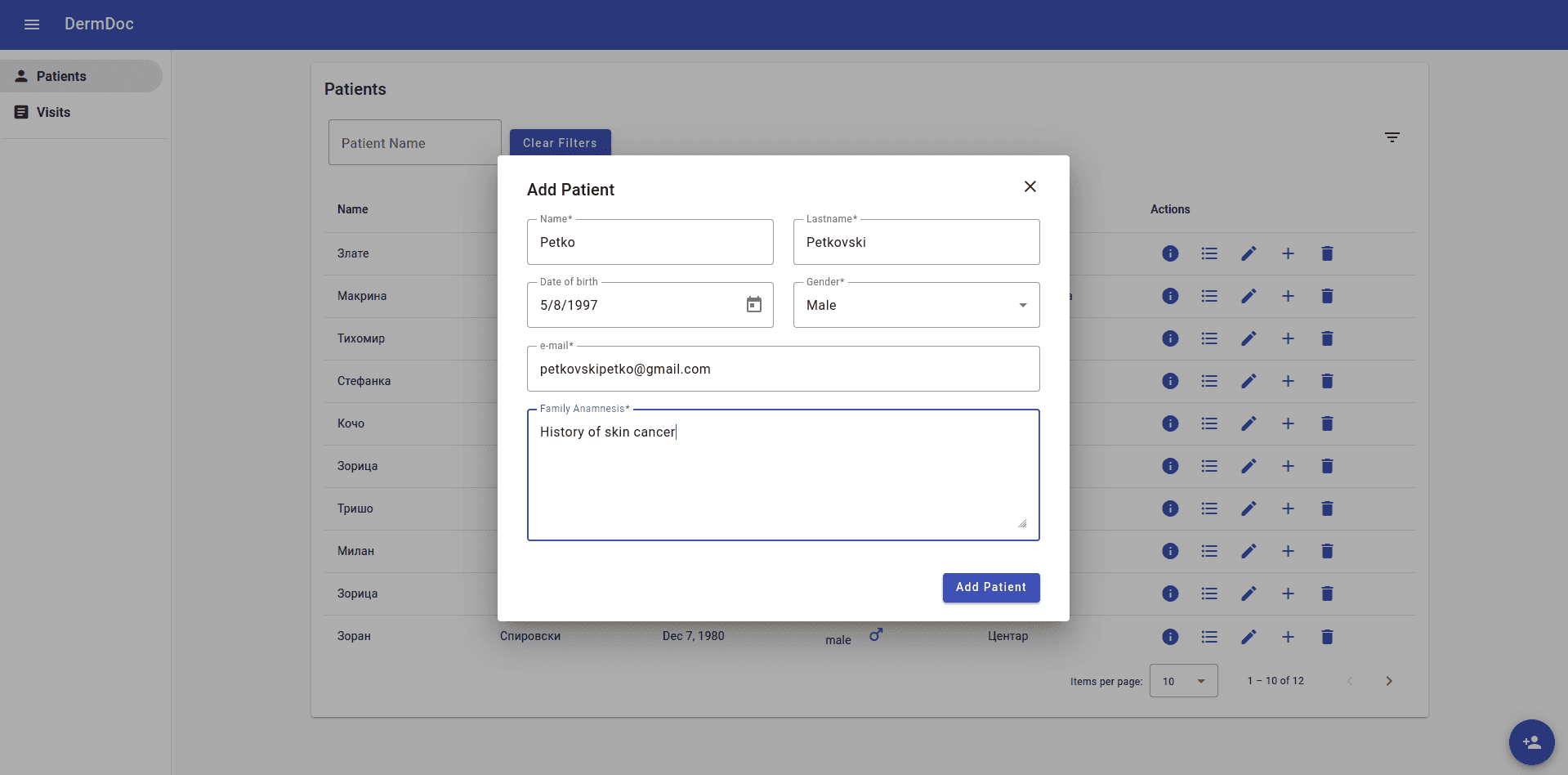
Task: Open the date of birth calendar picker
Action: pyautogui.click(x=753, y=305)
